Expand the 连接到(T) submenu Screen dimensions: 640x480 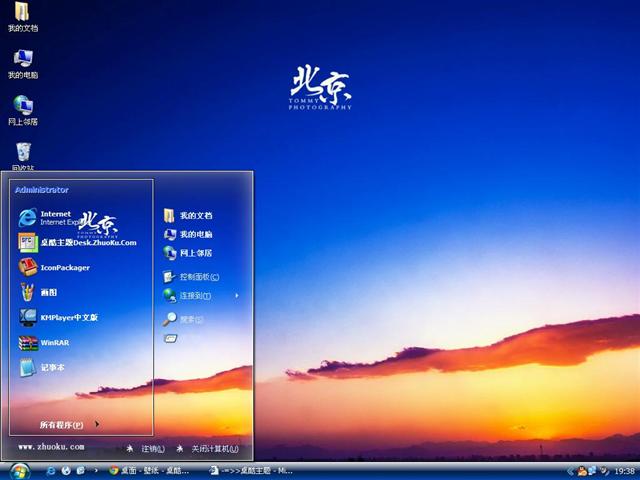pos(201,296)
